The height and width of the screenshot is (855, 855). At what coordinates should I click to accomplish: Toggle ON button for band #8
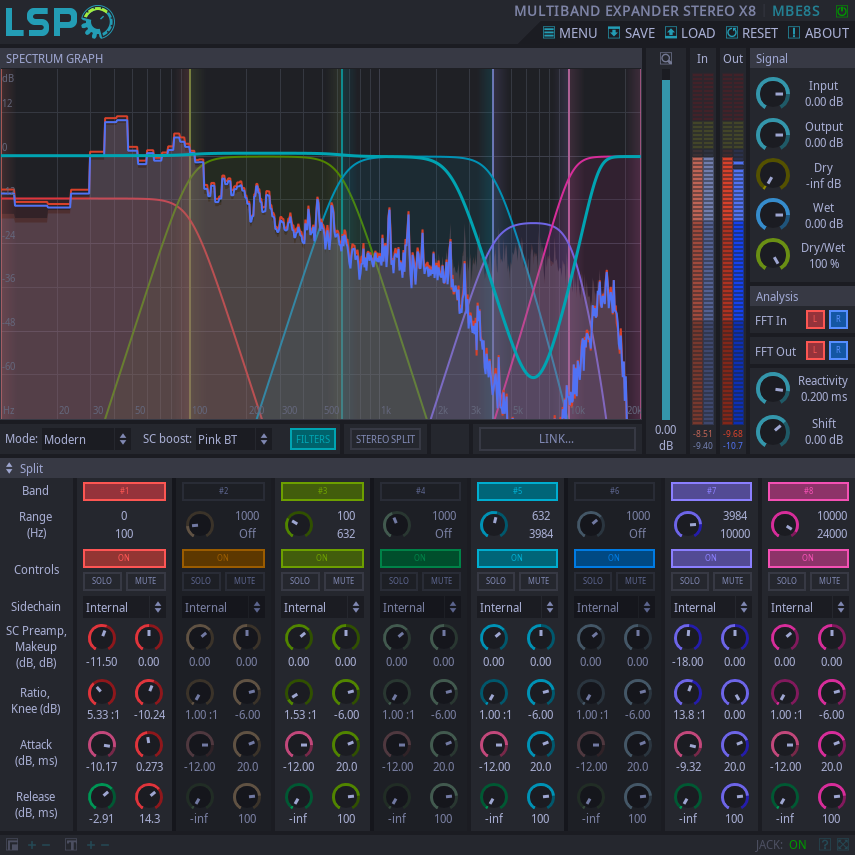[808, 558]
